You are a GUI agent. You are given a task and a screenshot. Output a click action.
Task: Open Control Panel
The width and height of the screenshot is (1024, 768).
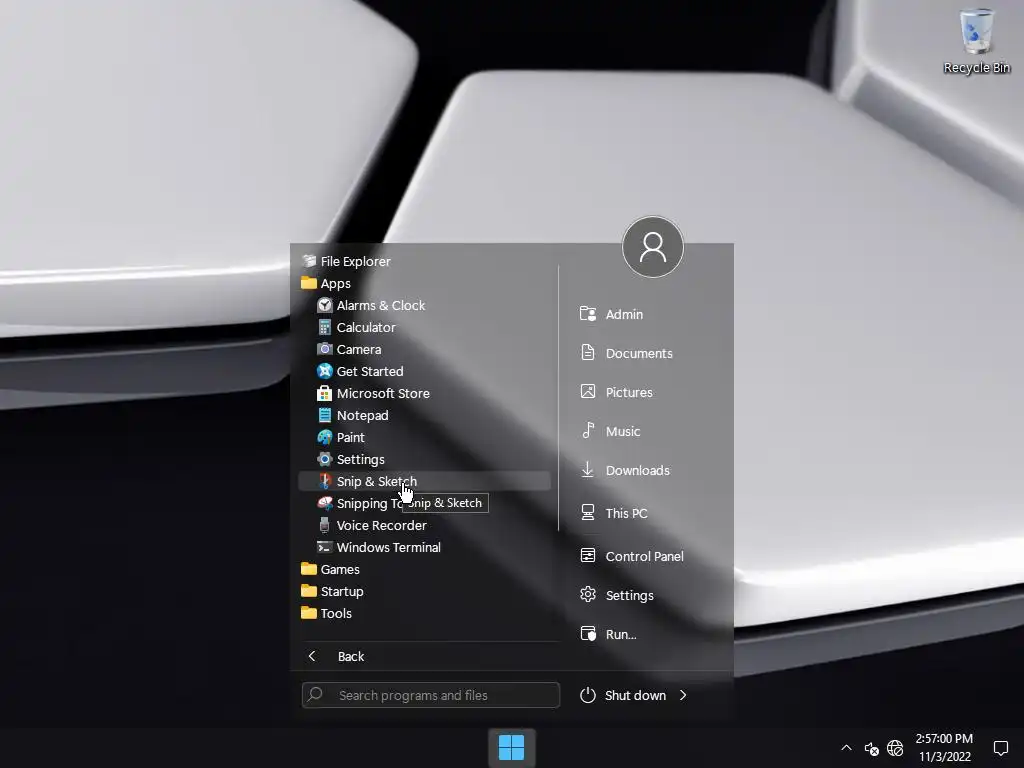point(632,556)
